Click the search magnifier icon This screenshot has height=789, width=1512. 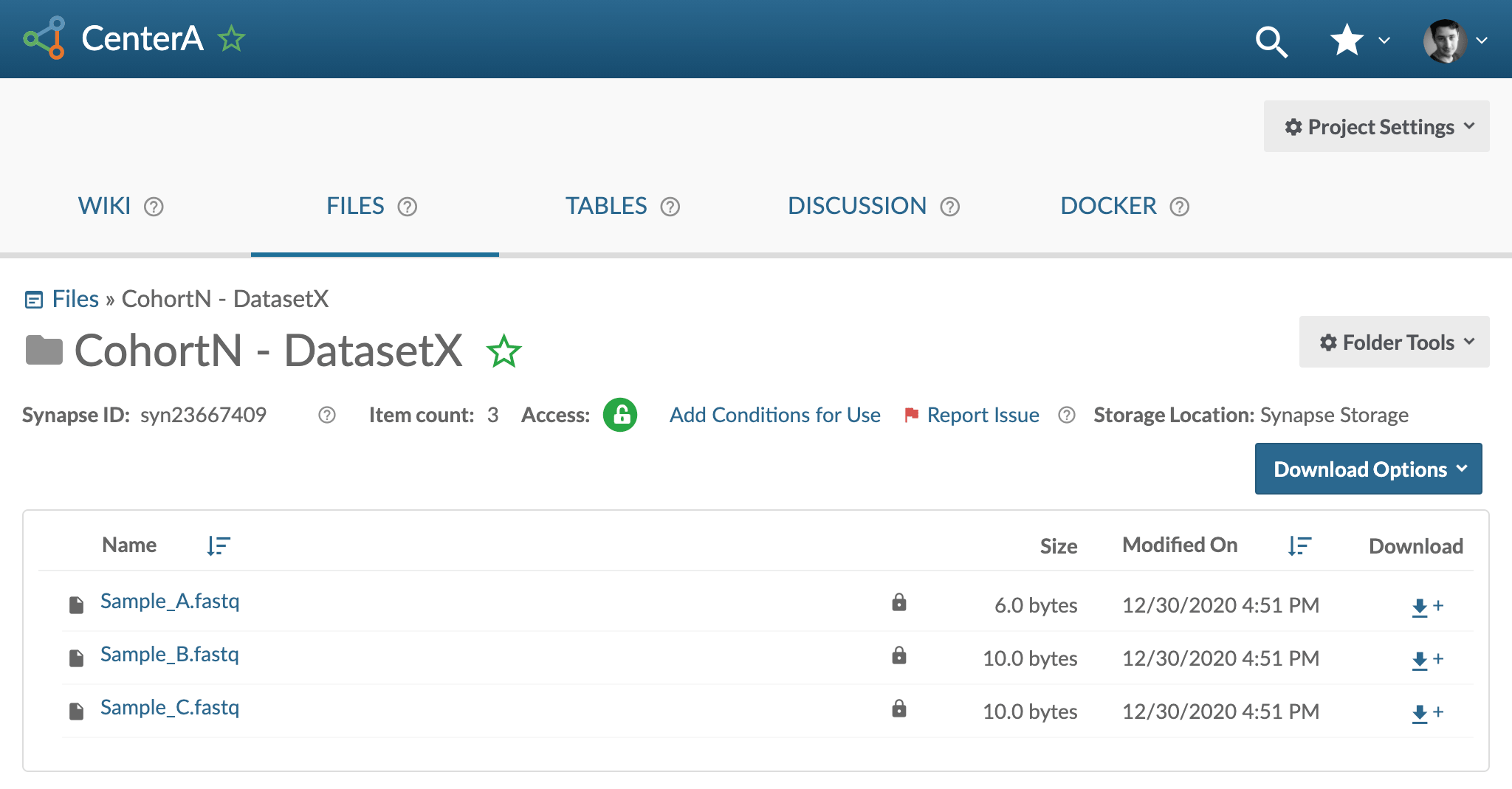(1271, 41)
